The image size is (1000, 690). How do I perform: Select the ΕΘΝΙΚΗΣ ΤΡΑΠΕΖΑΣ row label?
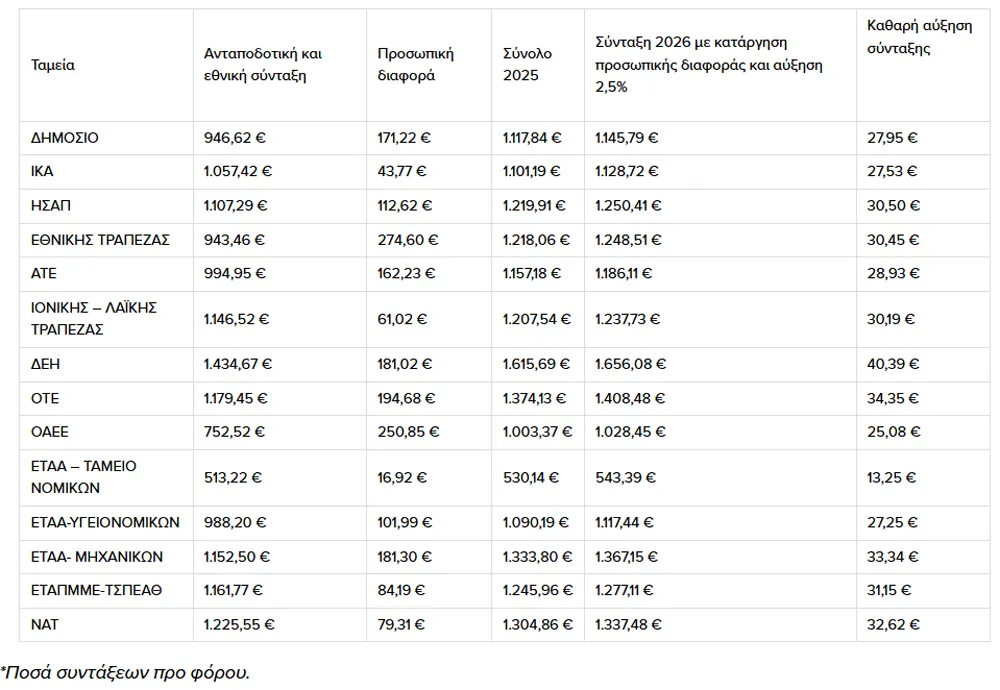pyautogui.click(x=100, y=240)
